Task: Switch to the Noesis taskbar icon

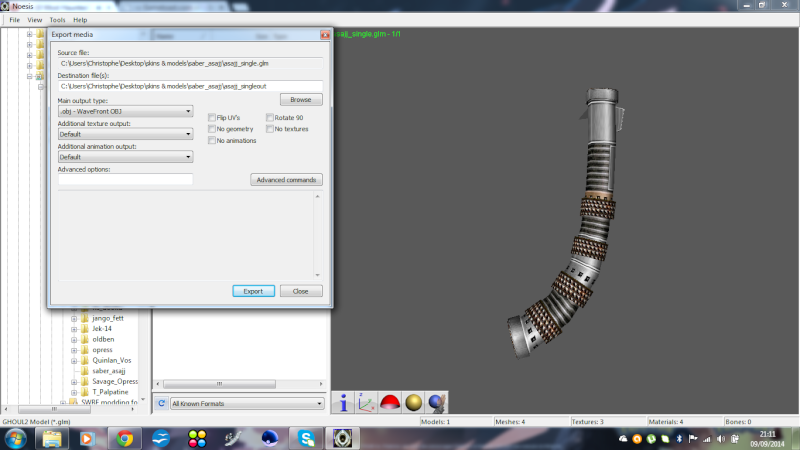Action: tap(342, 439)
